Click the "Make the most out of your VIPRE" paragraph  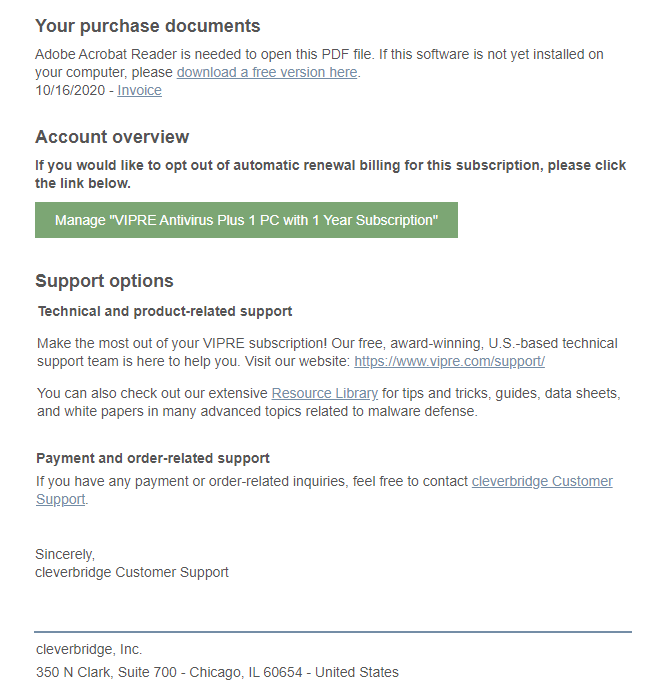[x=327, y=352]
